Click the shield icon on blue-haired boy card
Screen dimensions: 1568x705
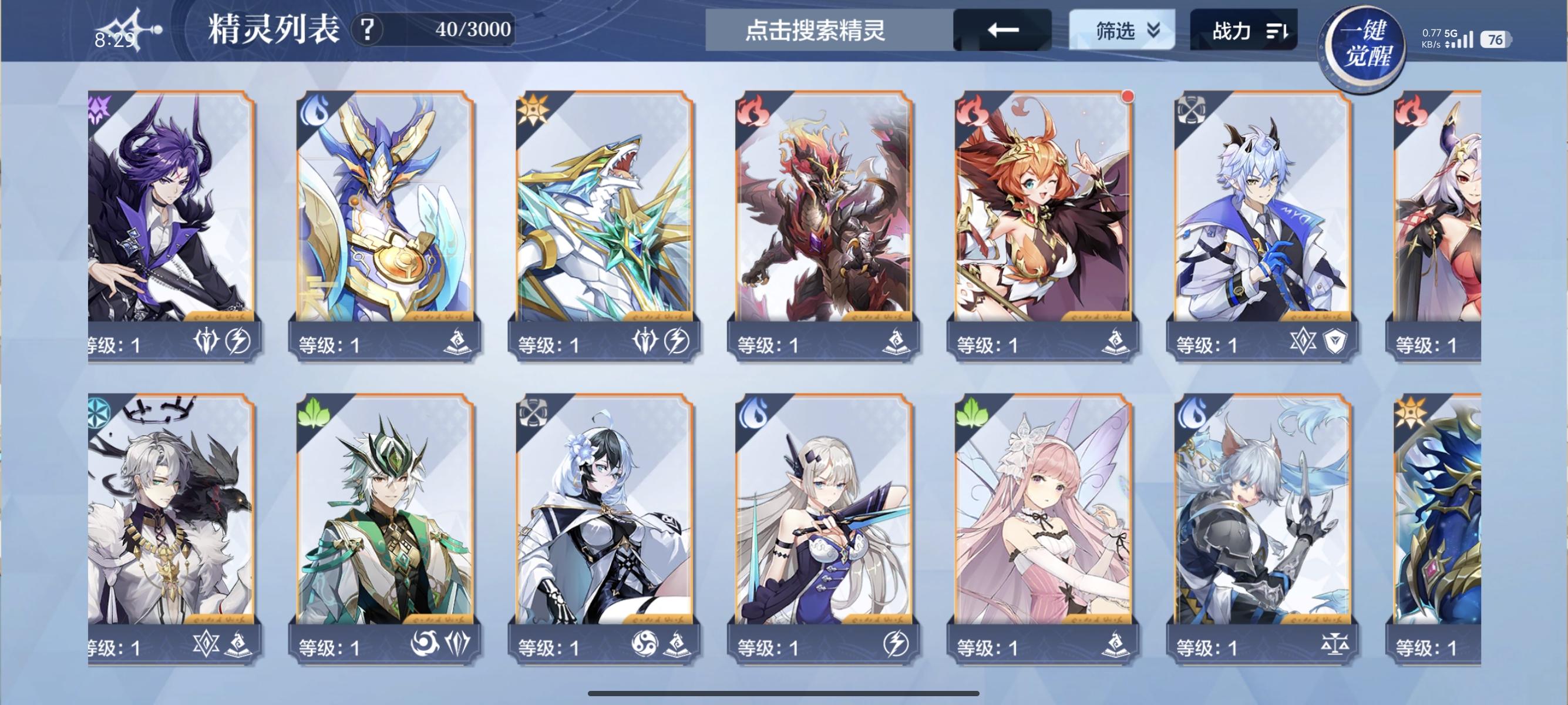pyautogui.click(x=1335, y=342)
